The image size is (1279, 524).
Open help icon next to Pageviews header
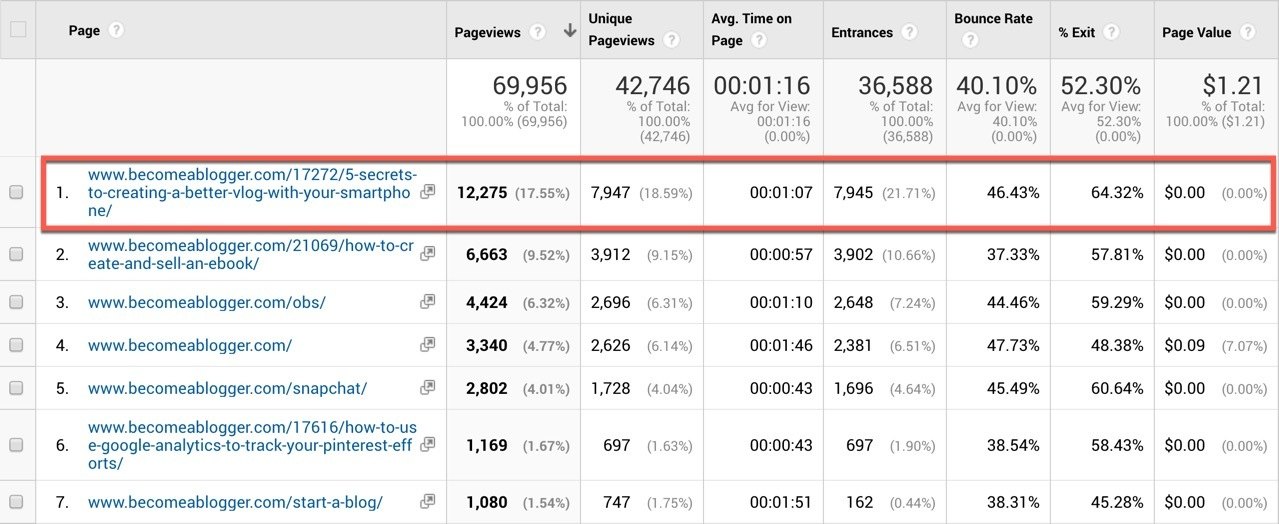pyautogui.click(x=538, y=32)
